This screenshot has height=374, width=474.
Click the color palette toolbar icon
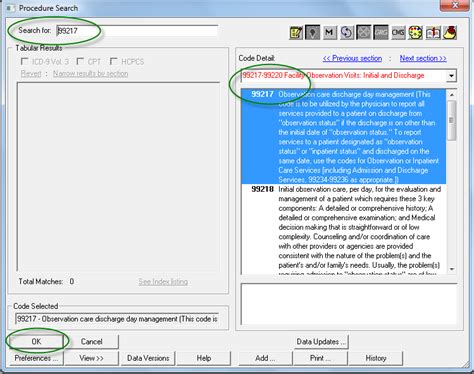click(x=415, y=33)
